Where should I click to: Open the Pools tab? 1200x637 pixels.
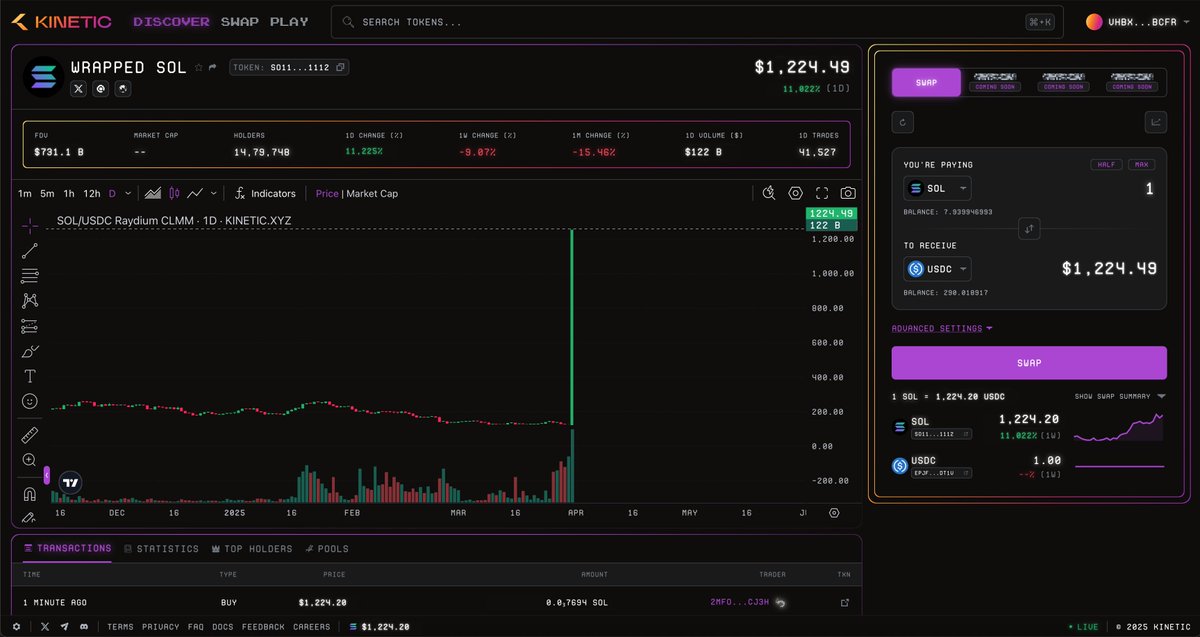point(326,549)
